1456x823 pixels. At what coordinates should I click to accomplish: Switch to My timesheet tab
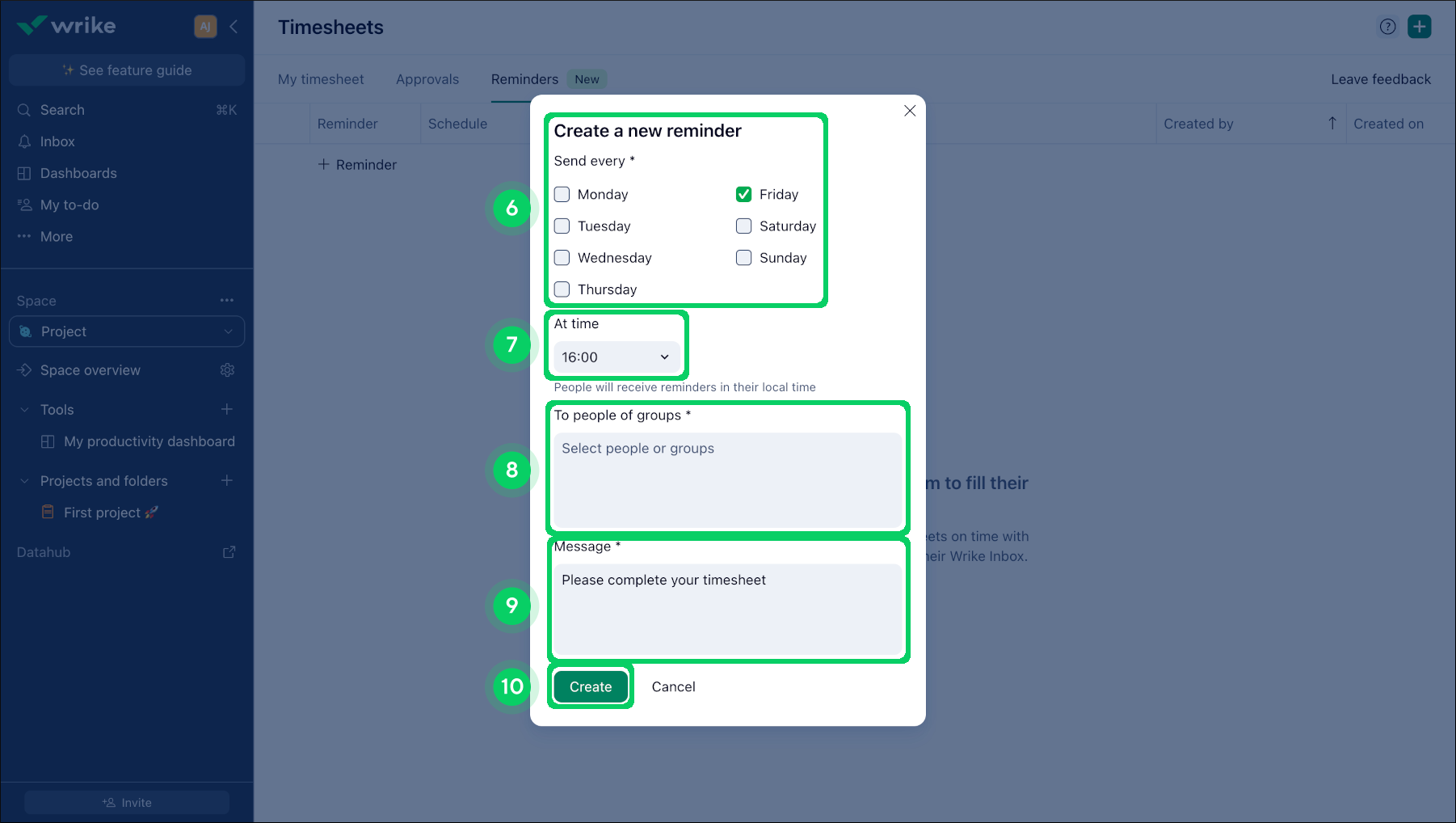pyautogui.click(x=321, y=79)
